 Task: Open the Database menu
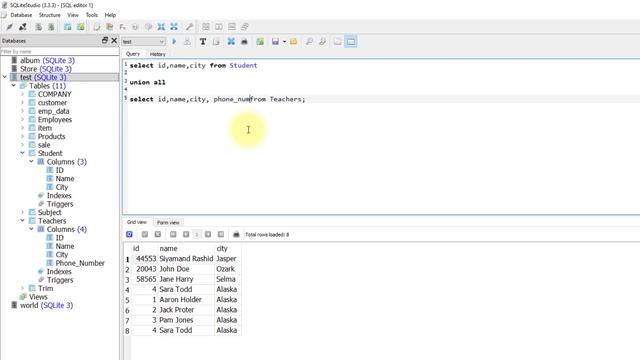click(21, 15)
